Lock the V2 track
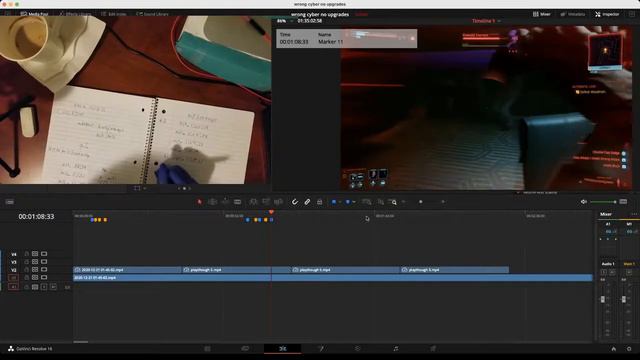The image size is (640, 360). 27,270
